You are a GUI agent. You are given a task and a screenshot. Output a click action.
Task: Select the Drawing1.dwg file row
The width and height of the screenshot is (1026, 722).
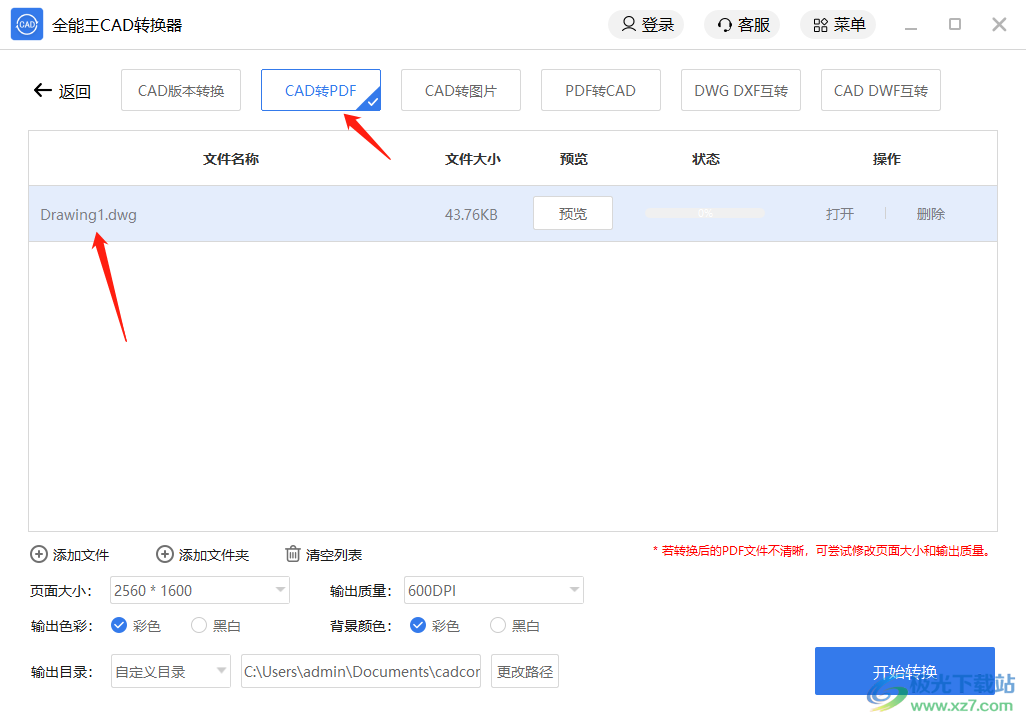tap(513, 214)
